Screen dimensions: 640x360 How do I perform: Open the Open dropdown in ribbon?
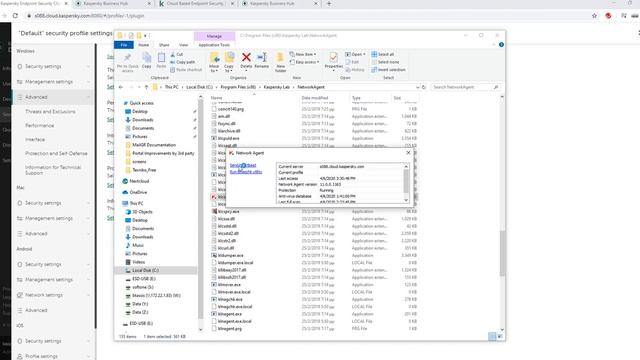(355, 54)
